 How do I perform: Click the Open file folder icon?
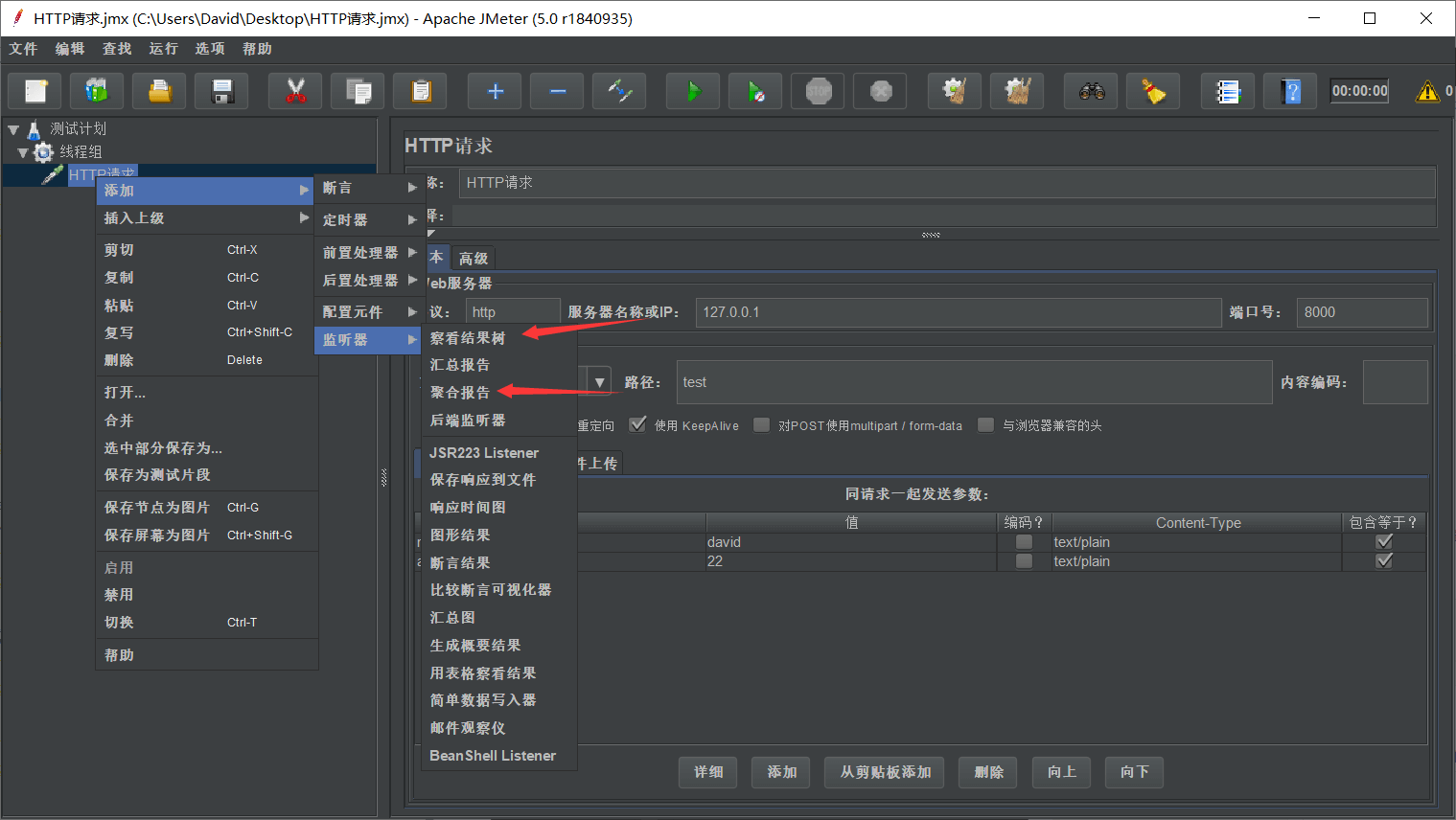[x=160, y=91]
